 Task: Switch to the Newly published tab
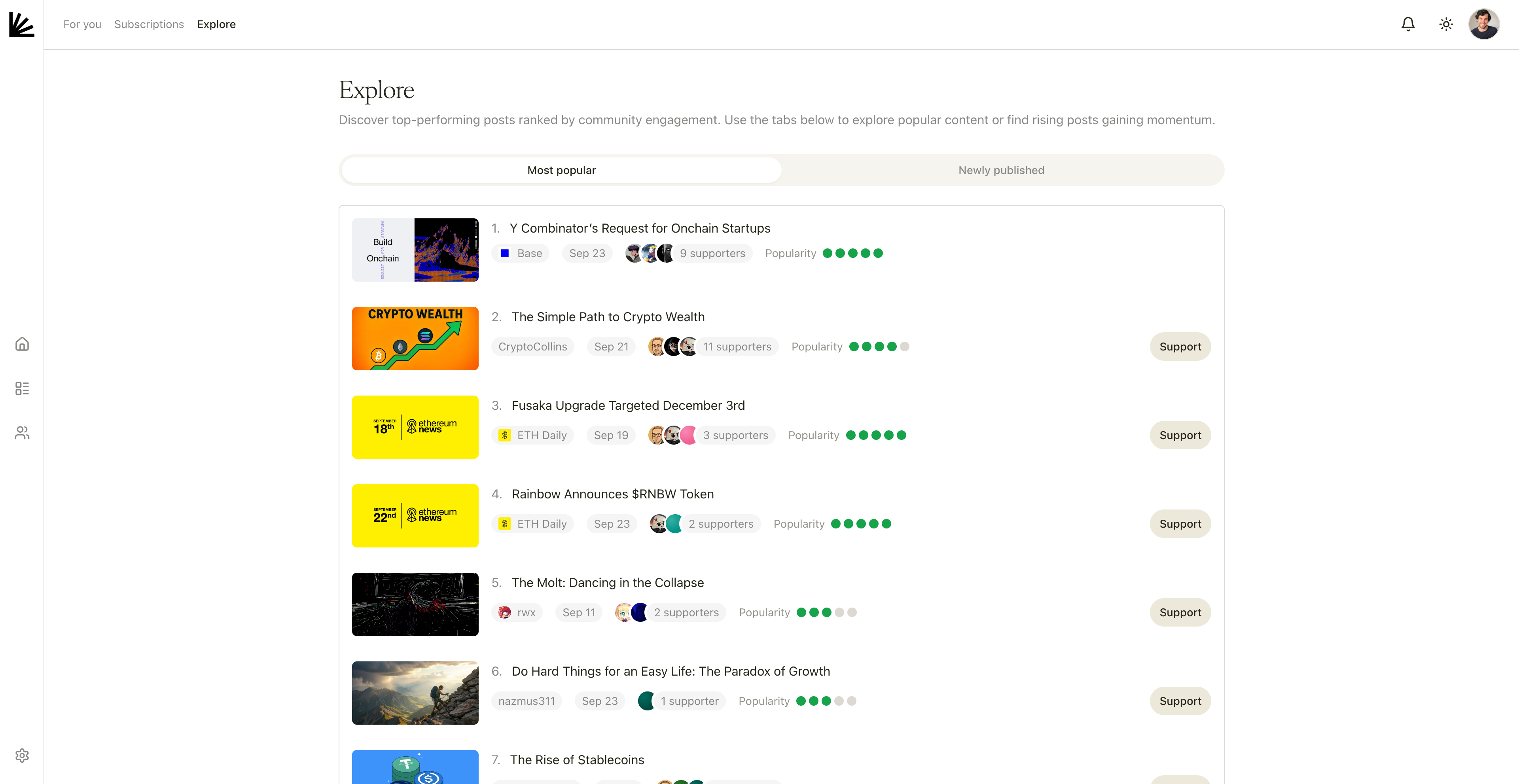(x=1001, y=170)
